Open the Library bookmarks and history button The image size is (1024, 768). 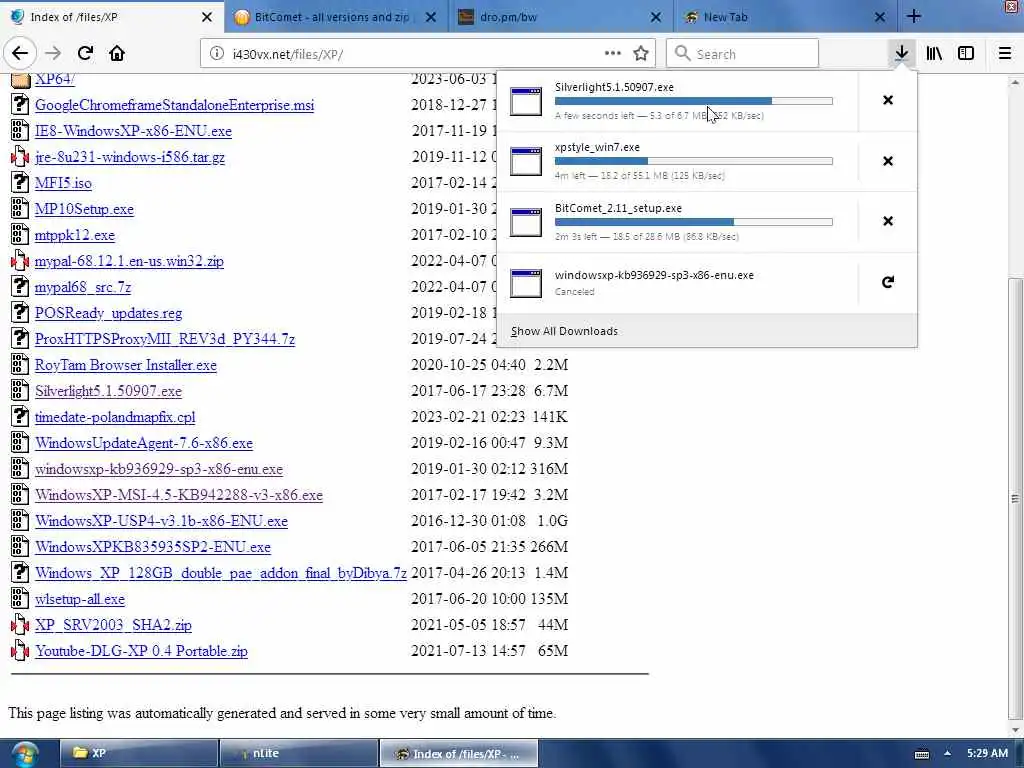click(934, 54)
